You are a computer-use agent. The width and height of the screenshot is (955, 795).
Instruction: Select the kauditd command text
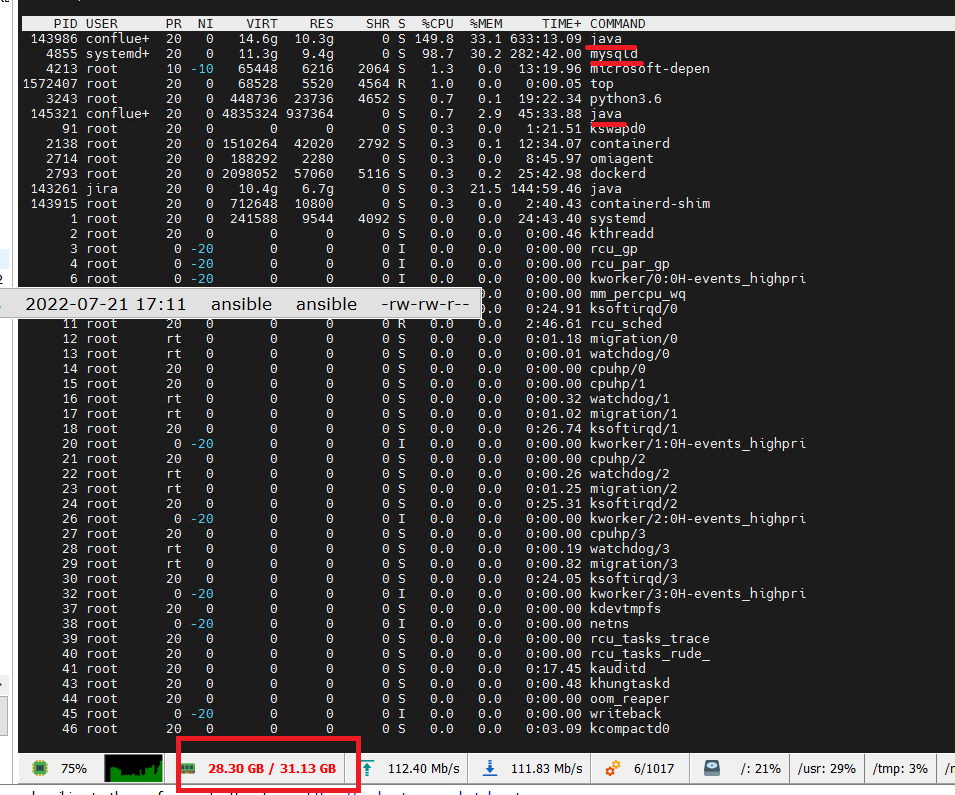(618, 668)
